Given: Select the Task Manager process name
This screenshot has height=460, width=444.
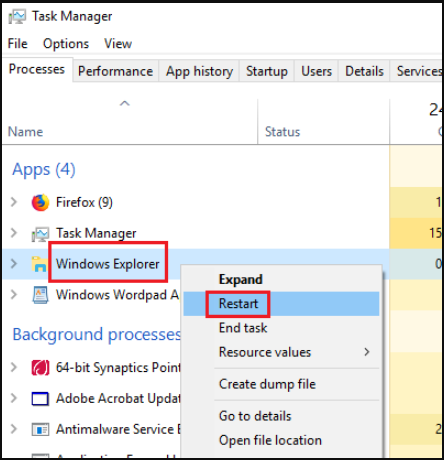Looking at the screenshot, I should [x=96, y=233].
